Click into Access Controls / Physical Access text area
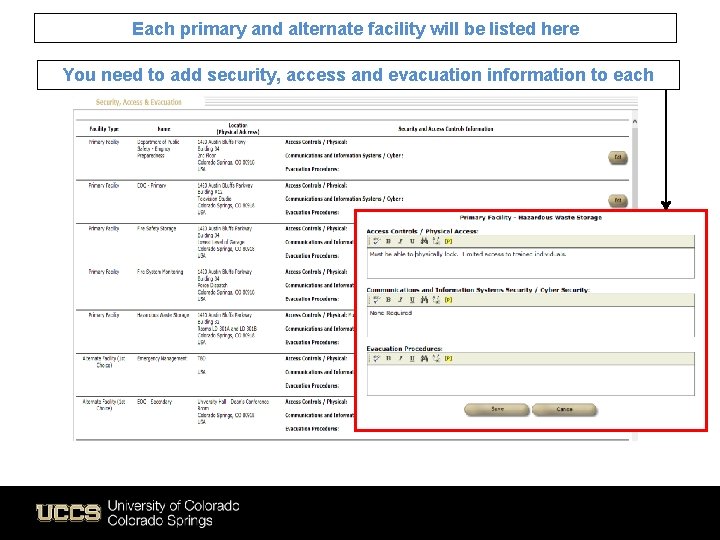The height and width of the screenshot is (540, 720). coord(531,263)
